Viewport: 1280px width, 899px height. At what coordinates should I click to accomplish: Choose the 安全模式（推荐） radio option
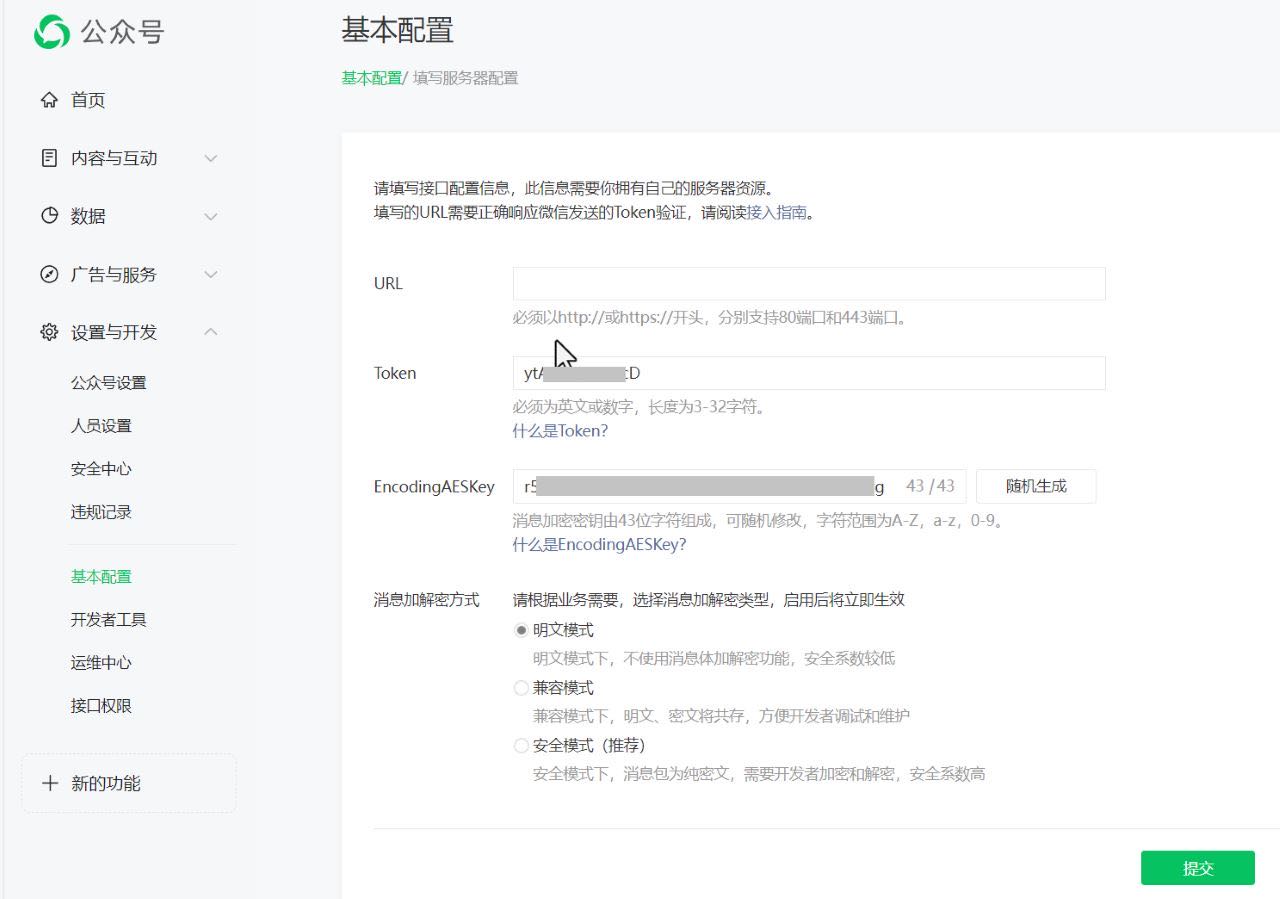[521, 746]
